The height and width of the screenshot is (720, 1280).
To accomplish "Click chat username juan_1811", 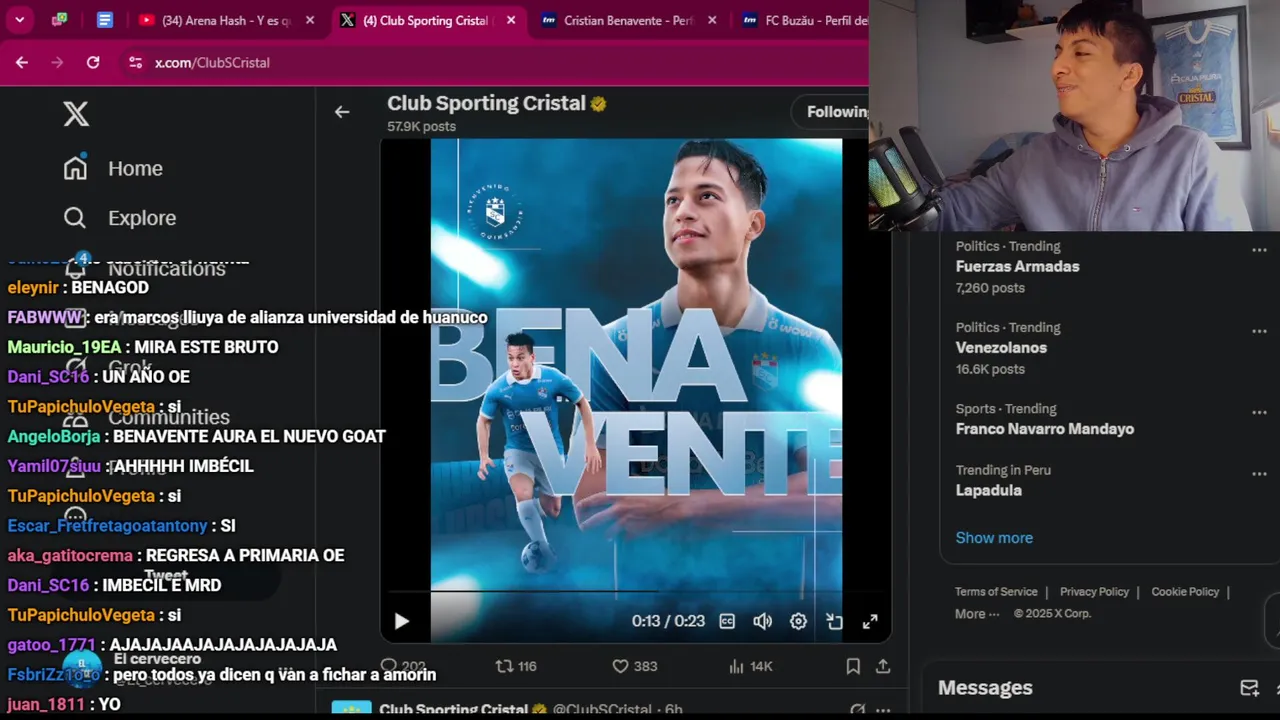I will click(46, 704).
